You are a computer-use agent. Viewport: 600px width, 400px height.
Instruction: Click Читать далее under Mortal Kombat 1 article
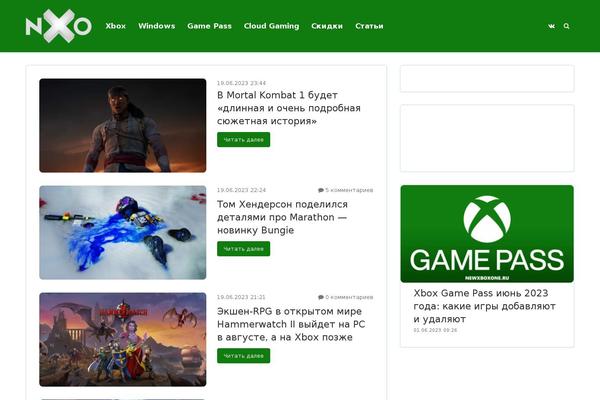tap(243, 140)
